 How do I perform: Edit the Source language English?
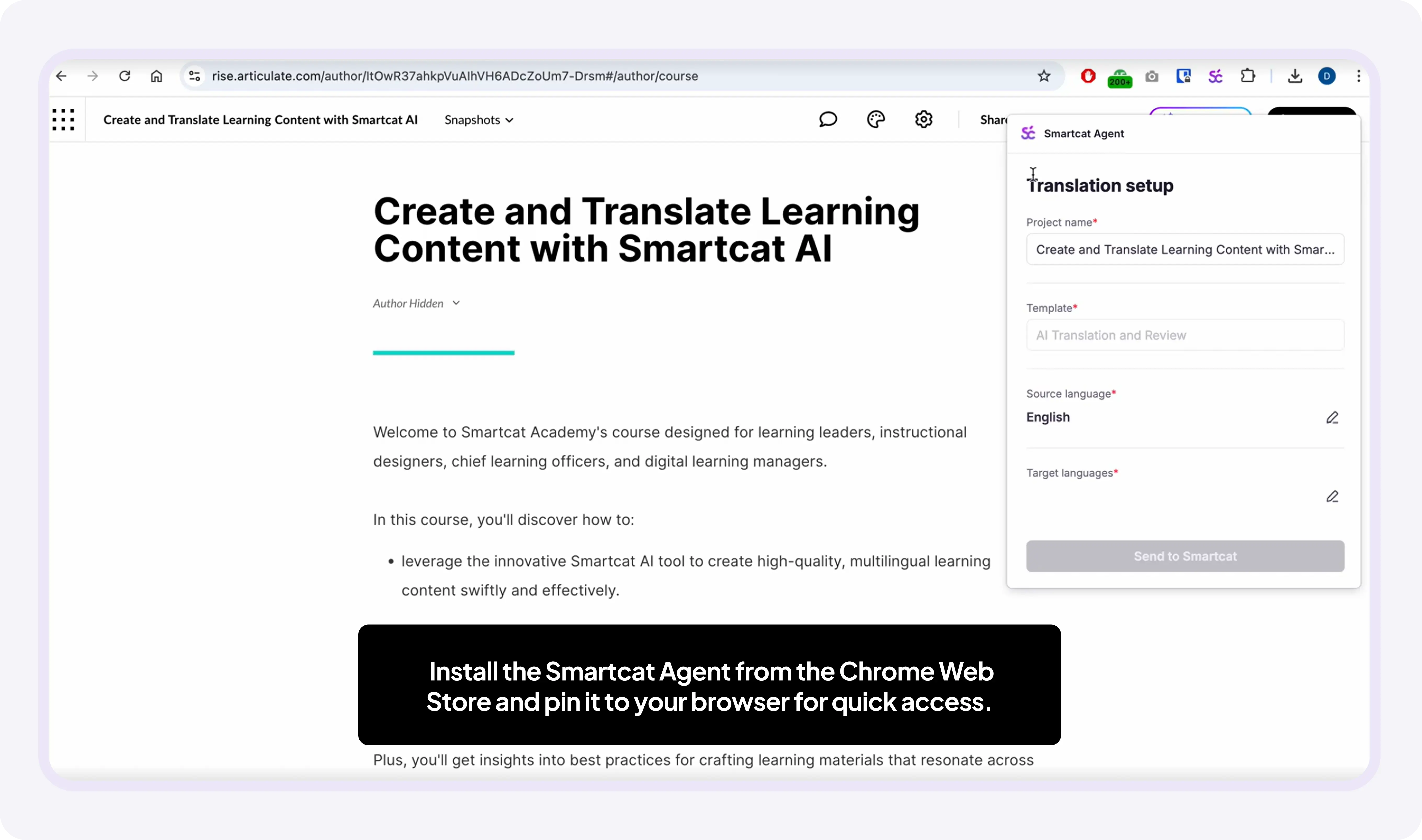[1332, 418]
